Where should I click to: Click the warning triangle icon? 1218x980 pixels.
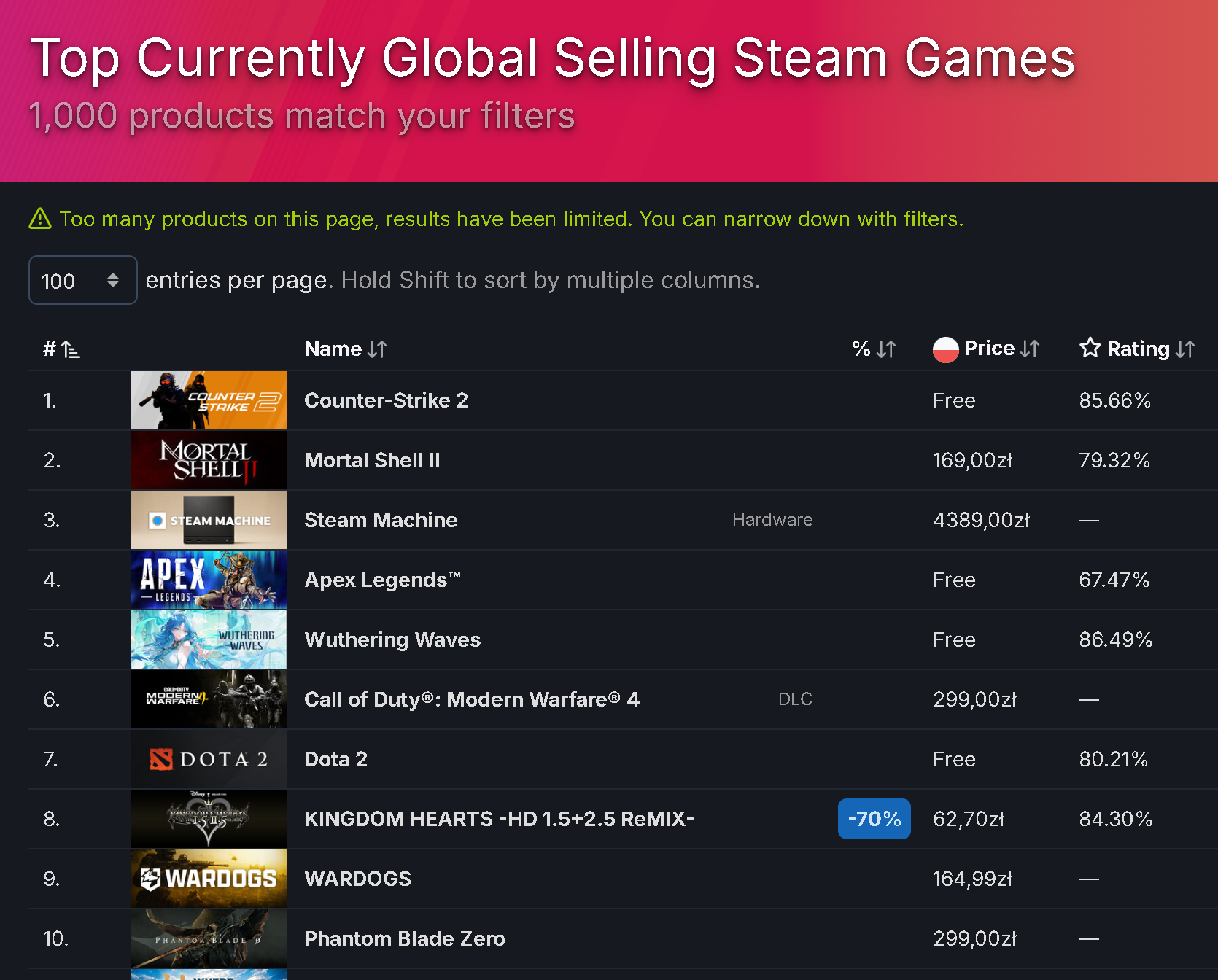click(40, 219)
